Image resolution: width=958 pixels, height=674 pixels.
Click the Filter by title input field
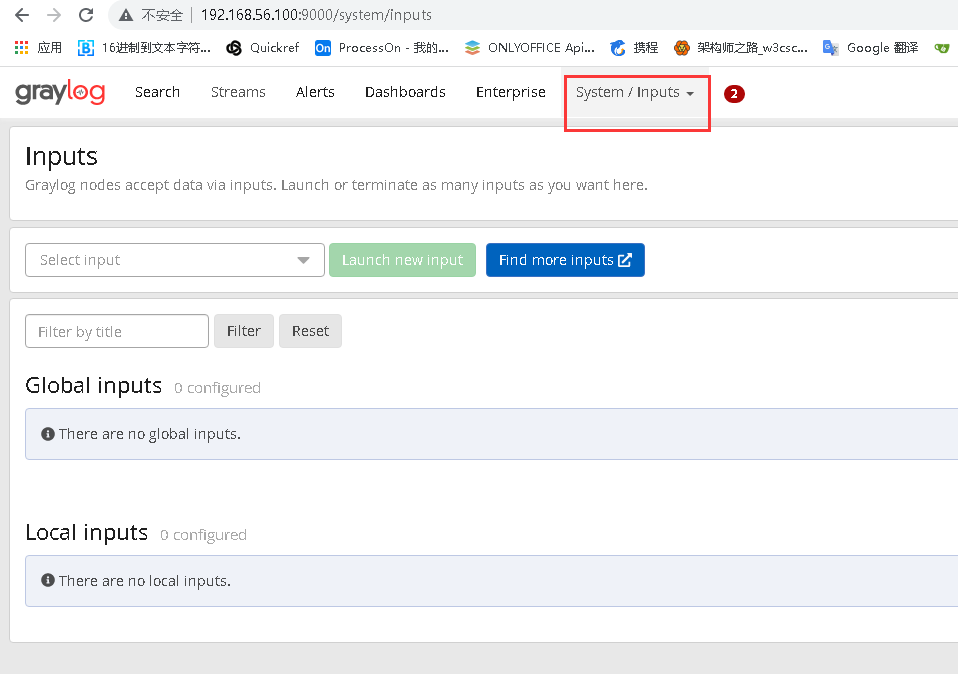[116, 330]
